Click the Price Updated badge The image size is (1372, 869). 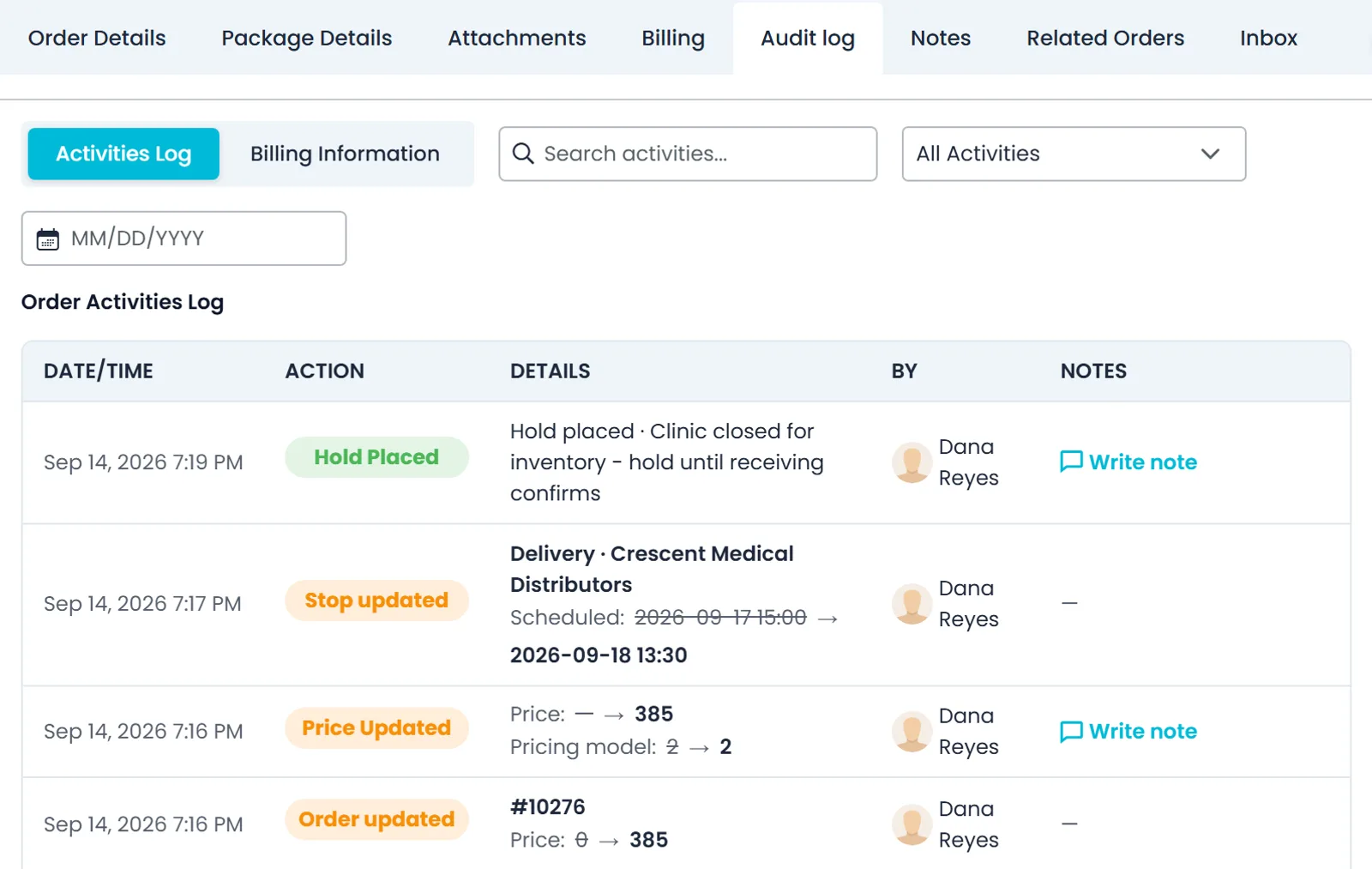click(x=376, y=728)
